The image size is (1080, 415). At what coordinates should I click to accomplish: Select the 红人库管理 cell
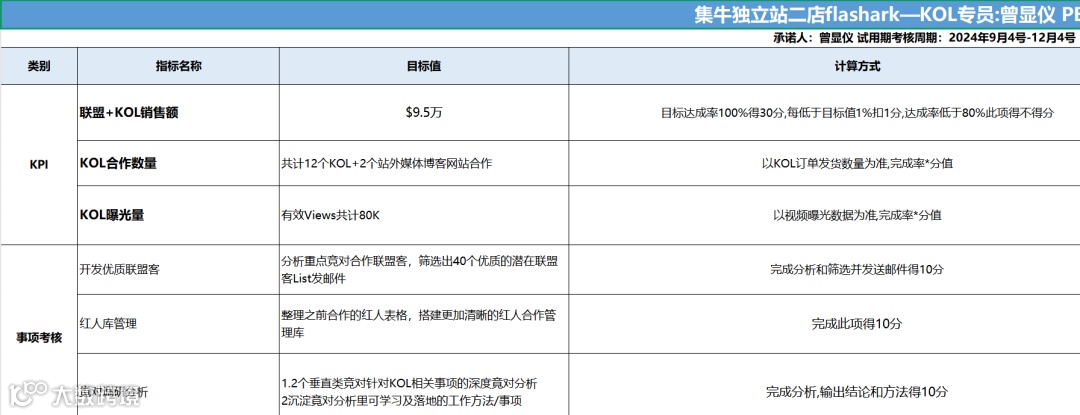[x=178, y=323]
